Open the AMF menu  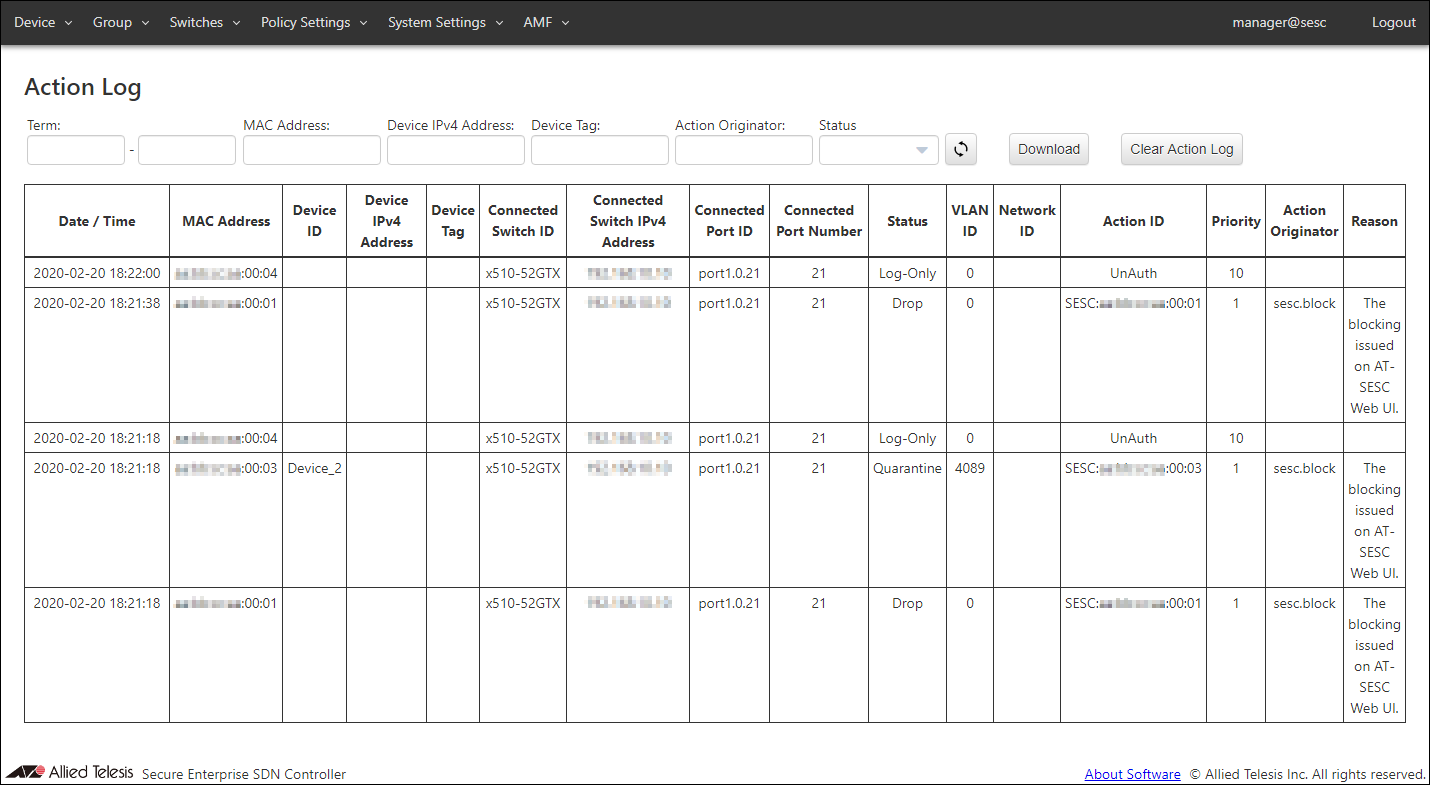546,22
